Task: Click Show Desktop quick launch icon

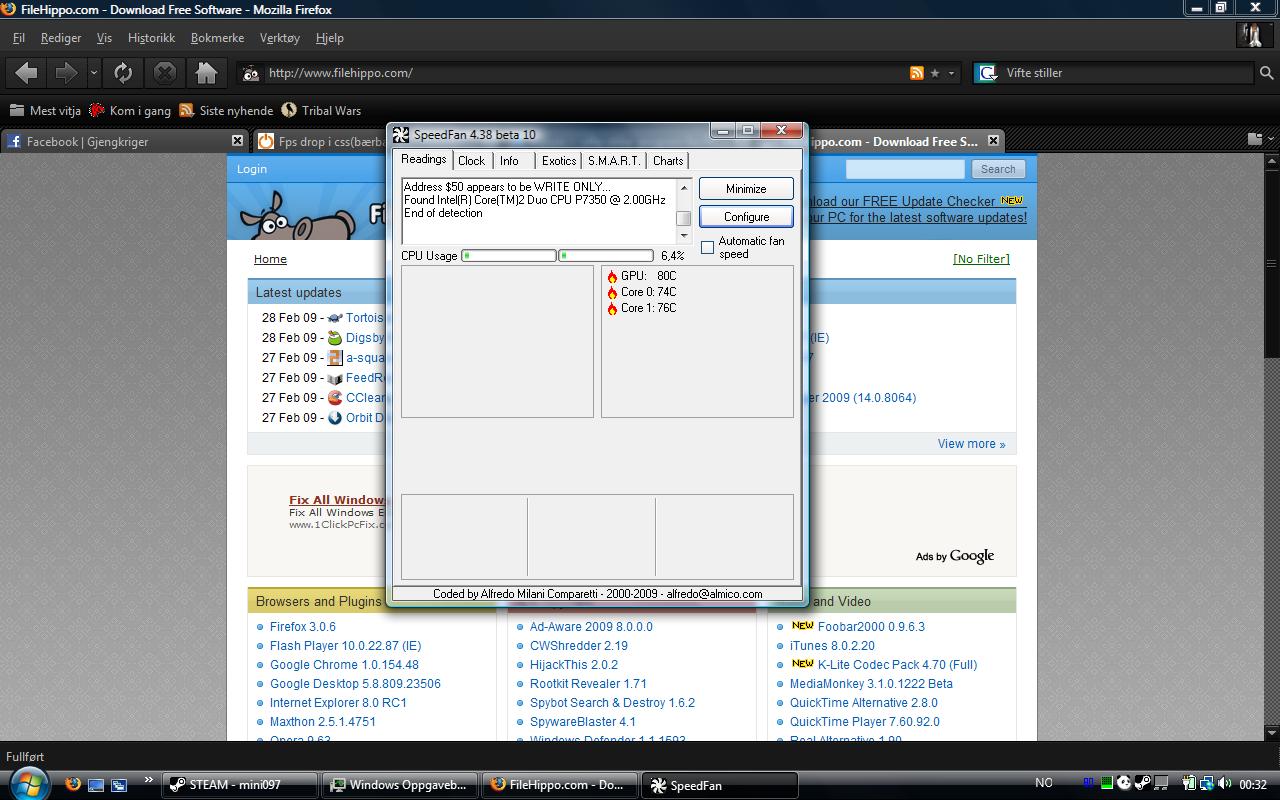Action: click(x=96, y=785)
